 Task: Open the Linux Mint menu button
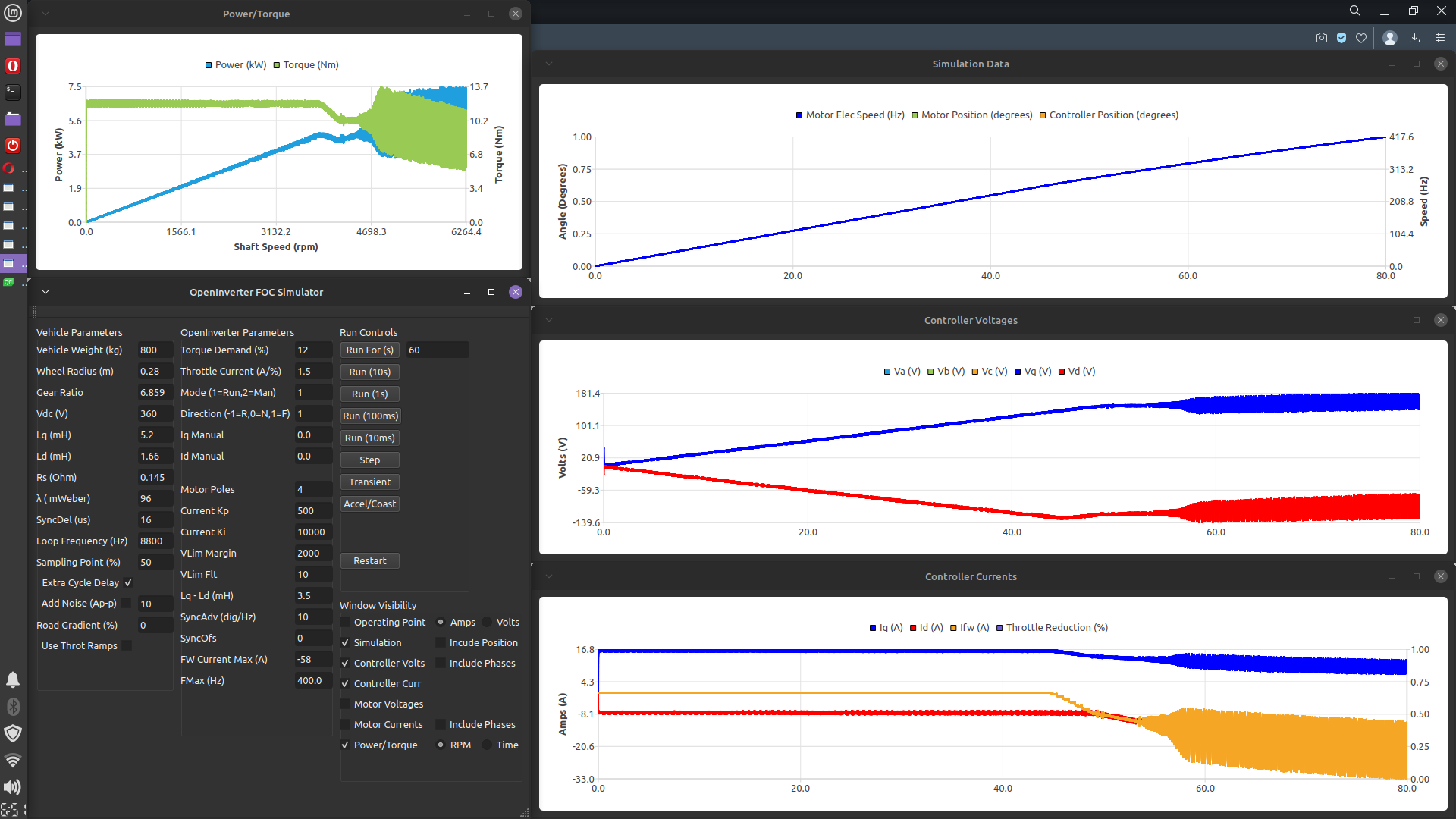(x=13, y=13)
